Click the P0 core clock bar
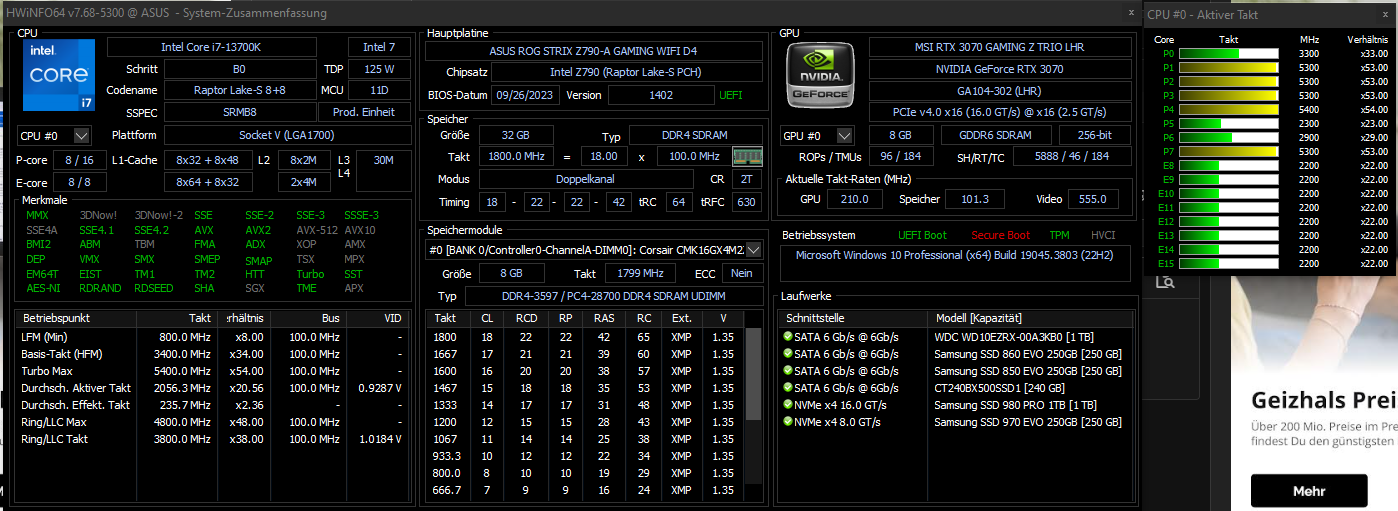This screenshot has height=511, width=1398. [1229, 53]
